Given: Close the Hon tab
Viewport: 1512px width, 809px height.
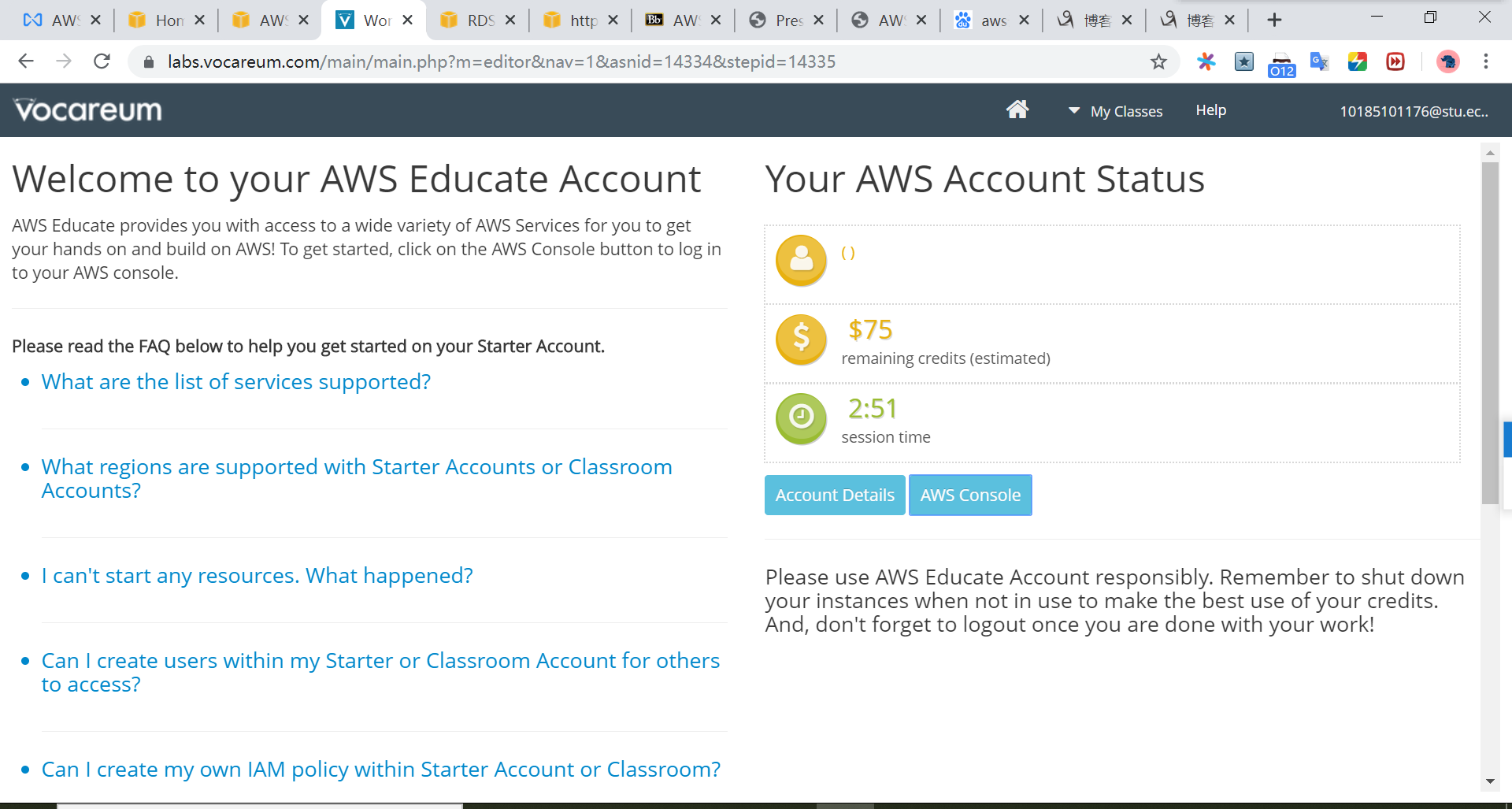Looking at the screenshot, I should 200,20.
